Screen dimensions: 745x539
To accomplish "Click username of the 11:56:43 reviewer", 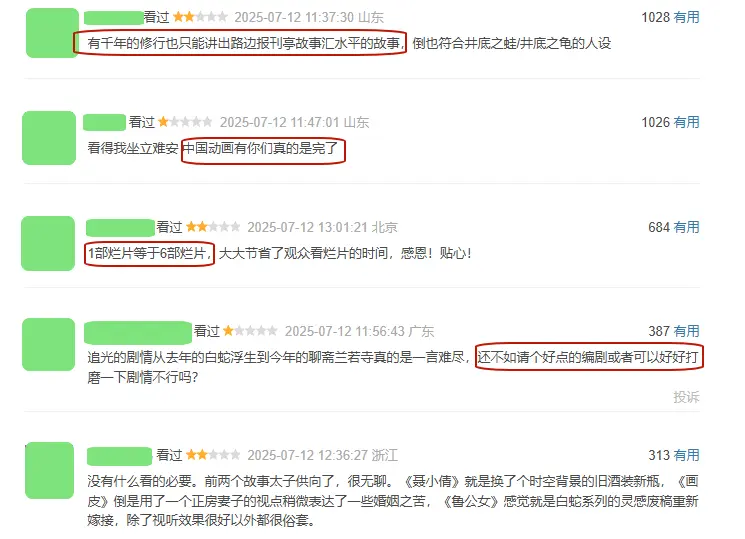I will [x=138, y=332].
